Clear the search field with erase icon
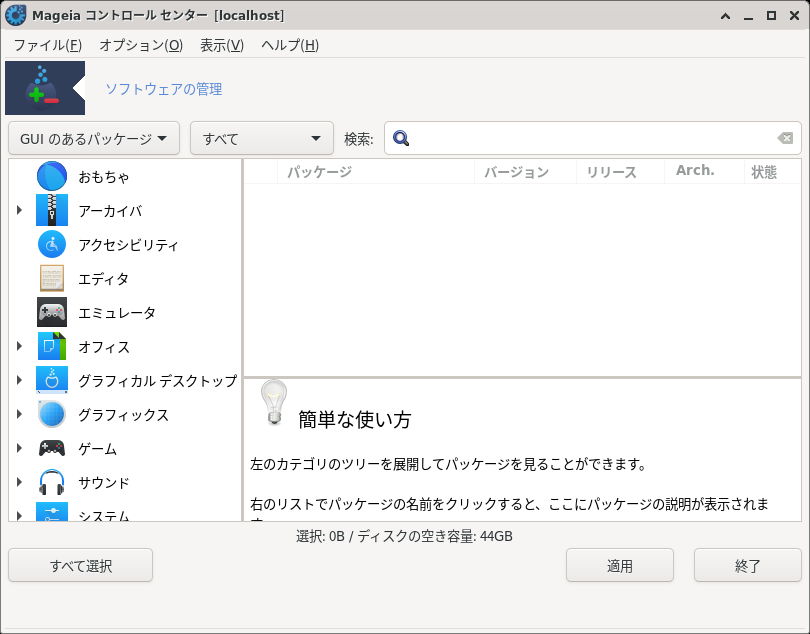The image size is (810, 634). tap(785, 138)
